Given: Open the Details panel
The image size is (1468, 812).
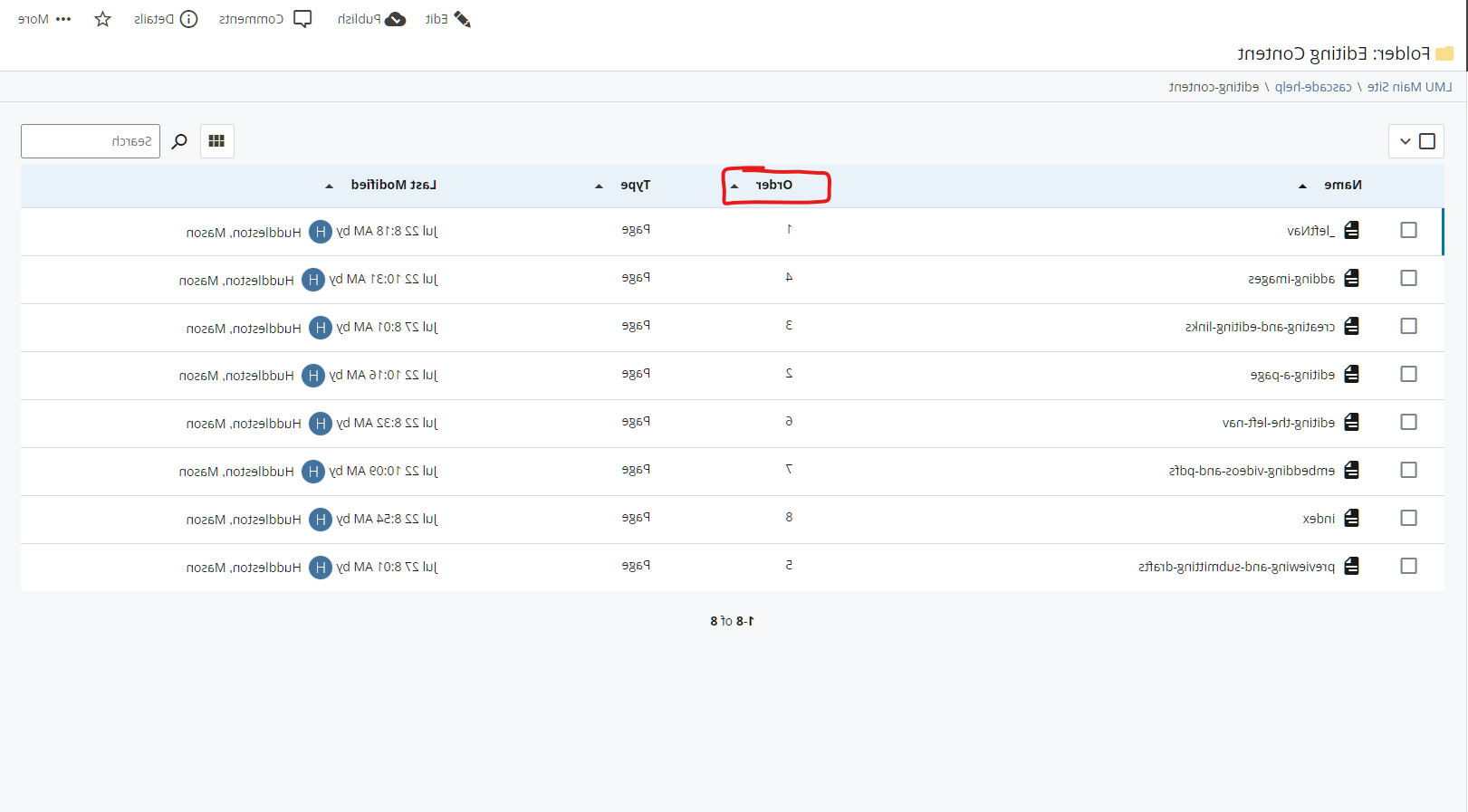Looking at the screenshot, I should pyautogui.click(x=166, y=19).
